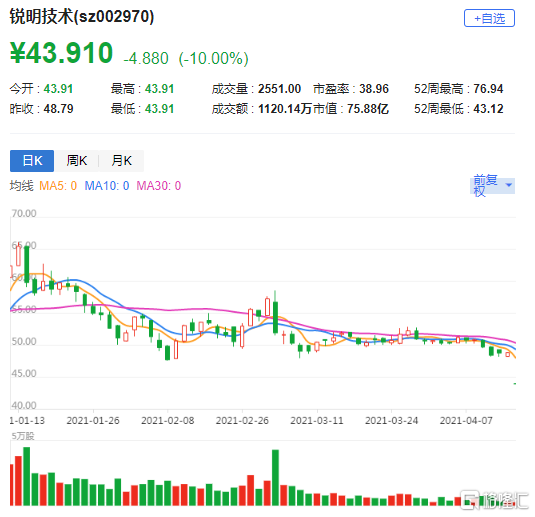Switch to the 周K weekly chart tab
The height and width of the screenshot is (517, 535).
click(76, 160)
